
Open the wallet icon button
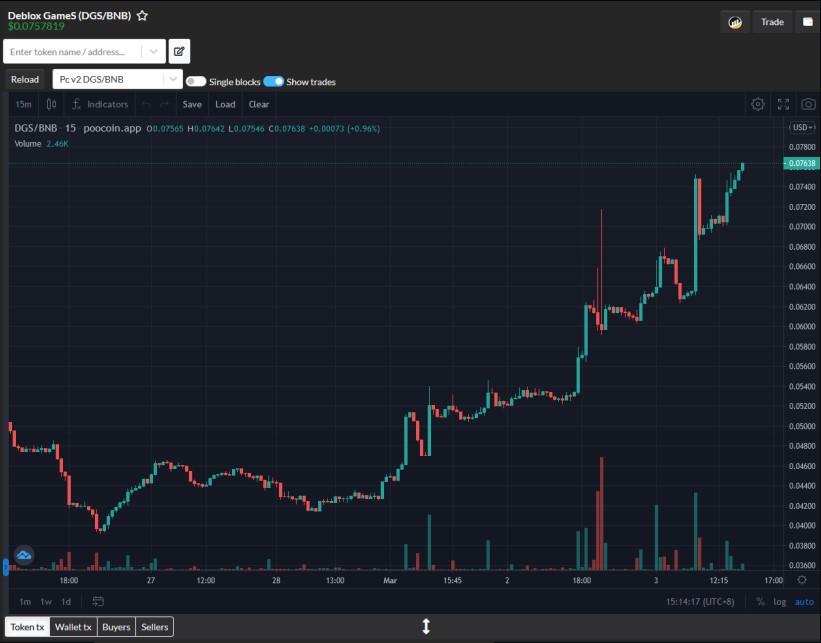click(808, 22)
